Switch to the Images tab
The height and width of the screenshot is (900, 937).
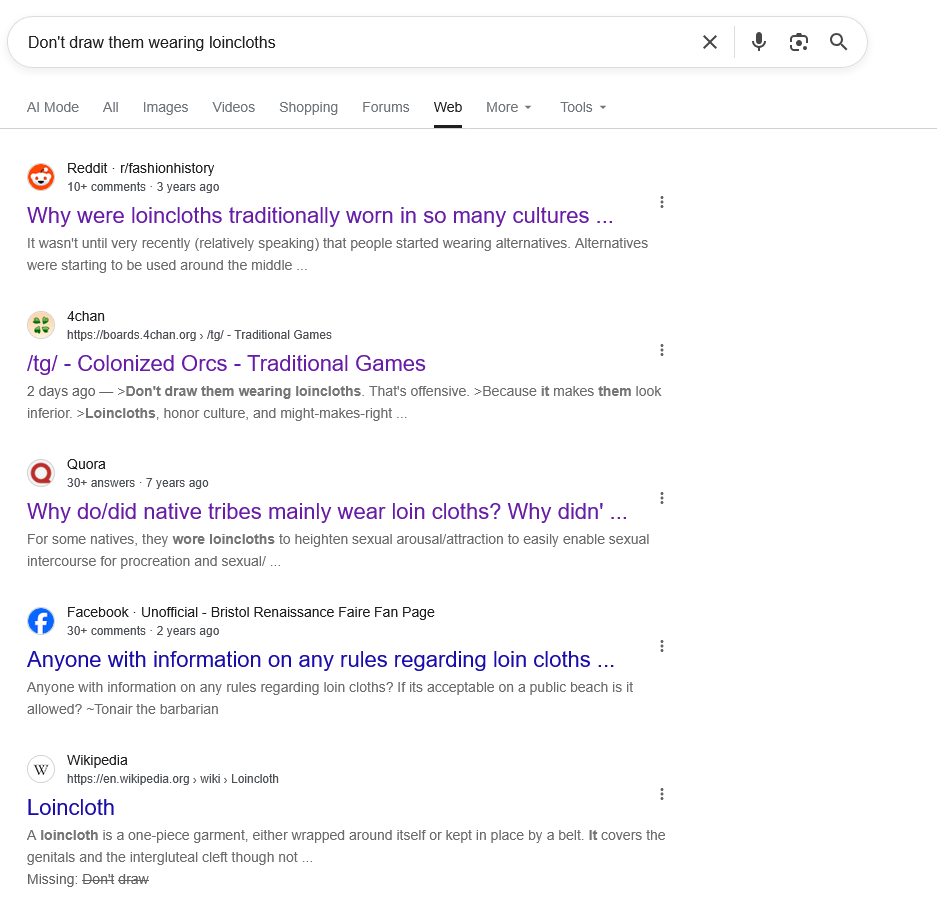point(166,108)
